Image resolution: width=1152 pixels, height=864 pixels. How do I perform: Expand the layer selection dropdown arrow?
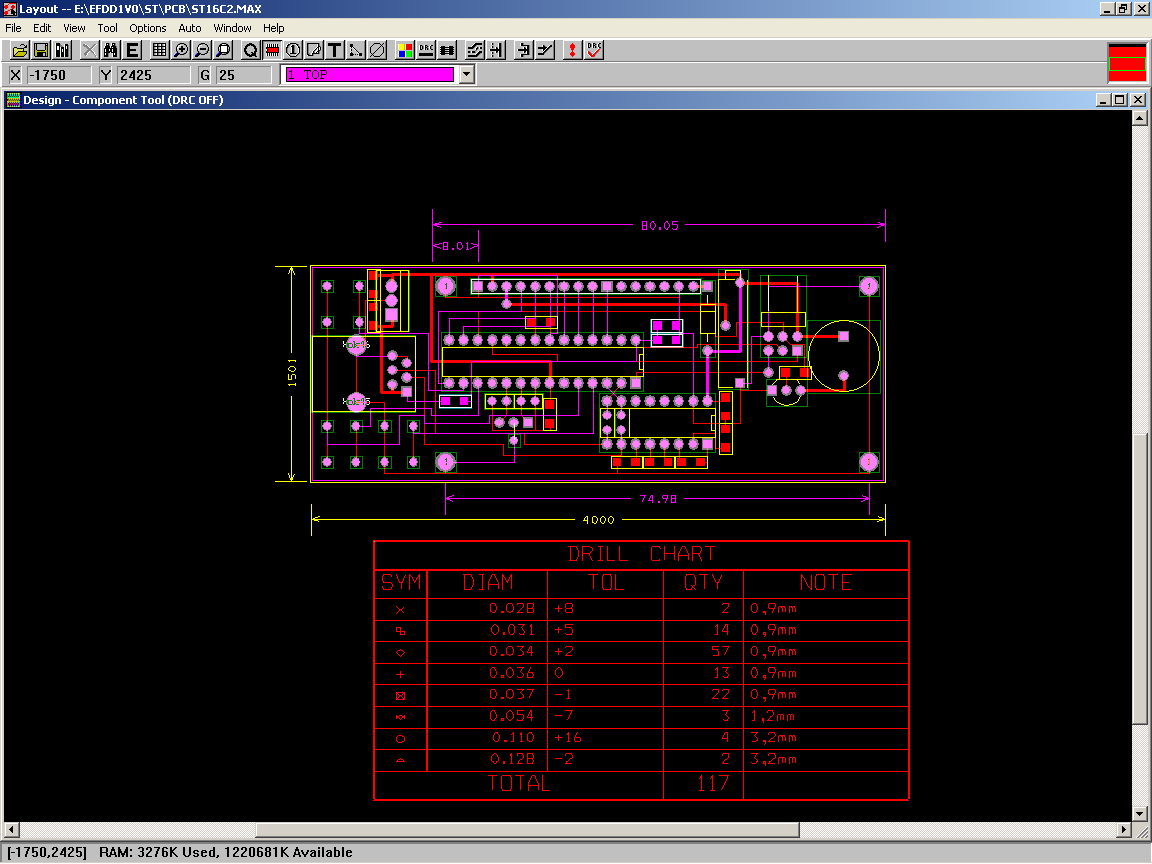466,75
